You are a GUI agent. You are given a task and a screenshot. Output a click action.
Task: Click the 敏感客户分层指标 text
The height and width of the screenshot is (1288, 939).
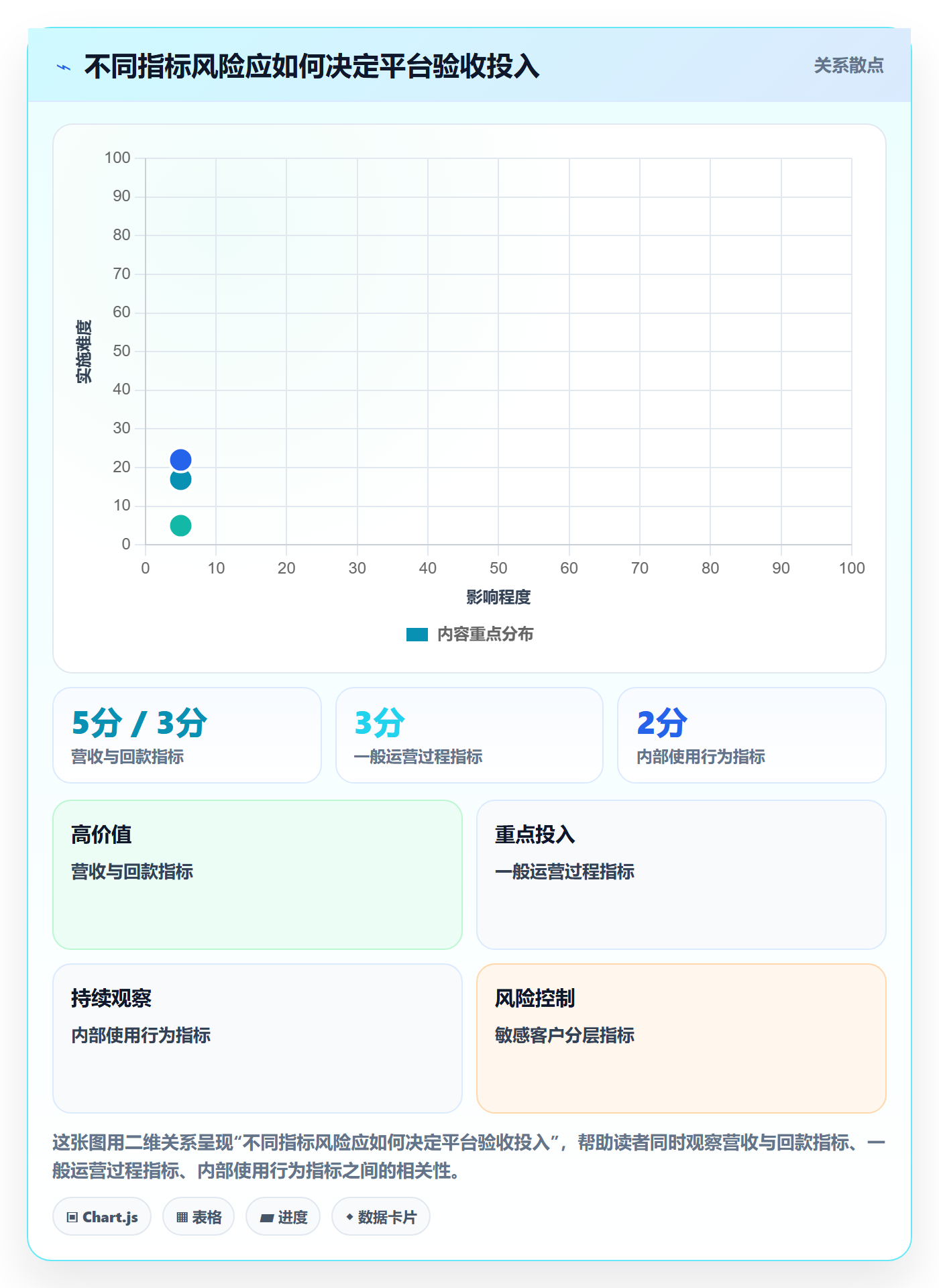(x=565, y=1035)
